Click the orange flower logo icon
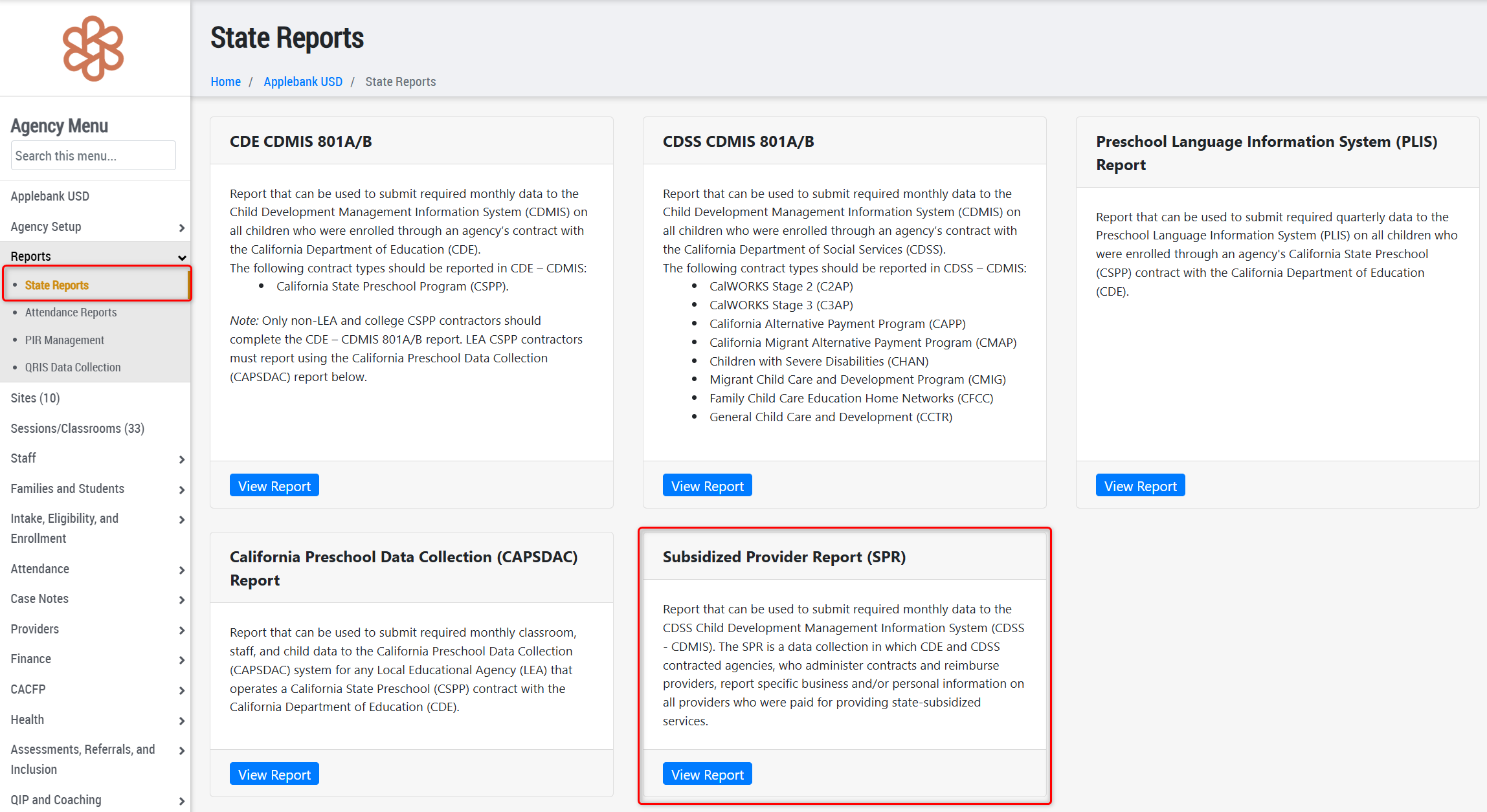This screenshot has height=812, width=1487. click(x=93, y=49)
